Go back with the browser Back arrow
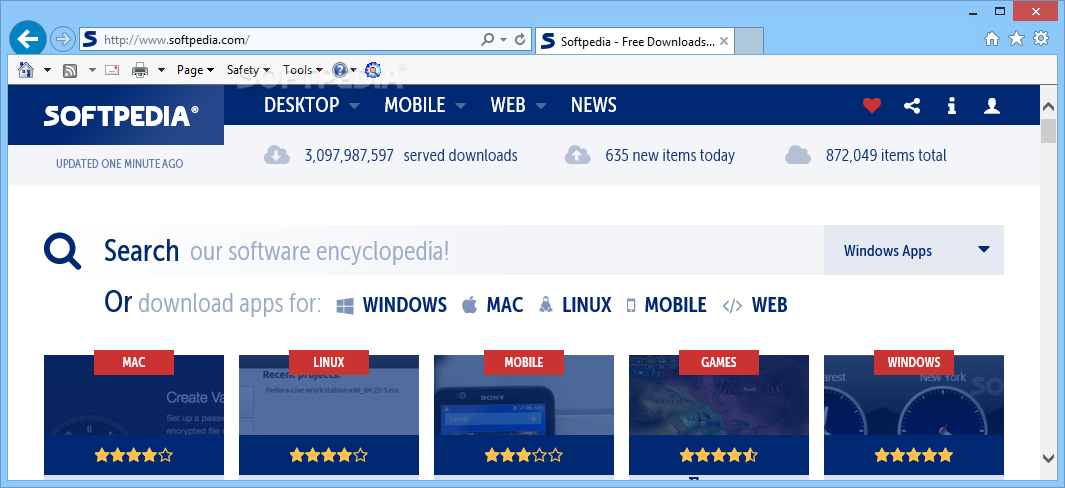The height and width of the screenshot is (488, 1065). click(28, 39)
